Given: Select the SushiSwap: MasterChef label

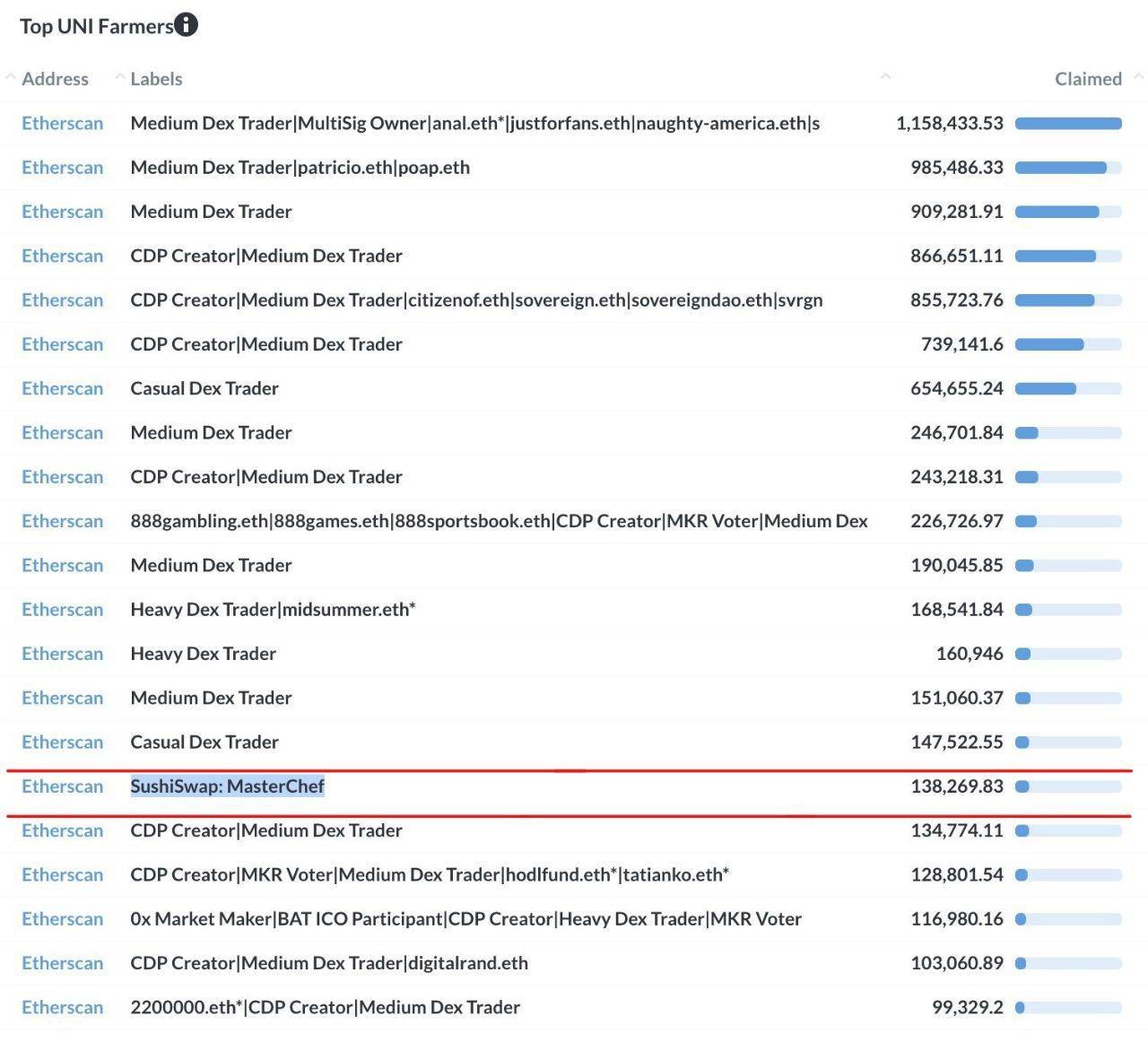Looking at the screenshot, I should click(x=227, y=786).
